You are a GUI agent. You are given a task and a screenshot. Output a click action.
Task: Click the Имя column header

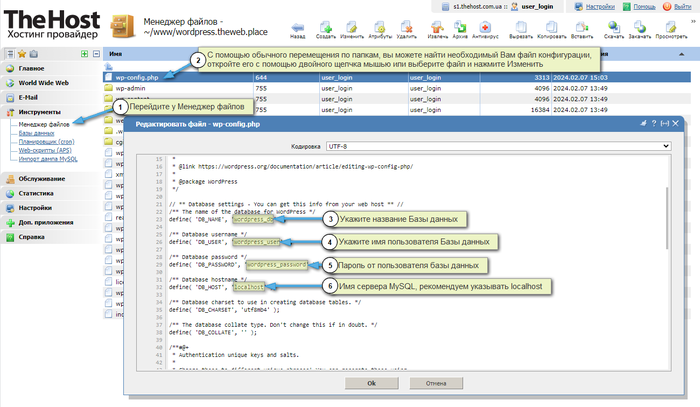point(116,54)
